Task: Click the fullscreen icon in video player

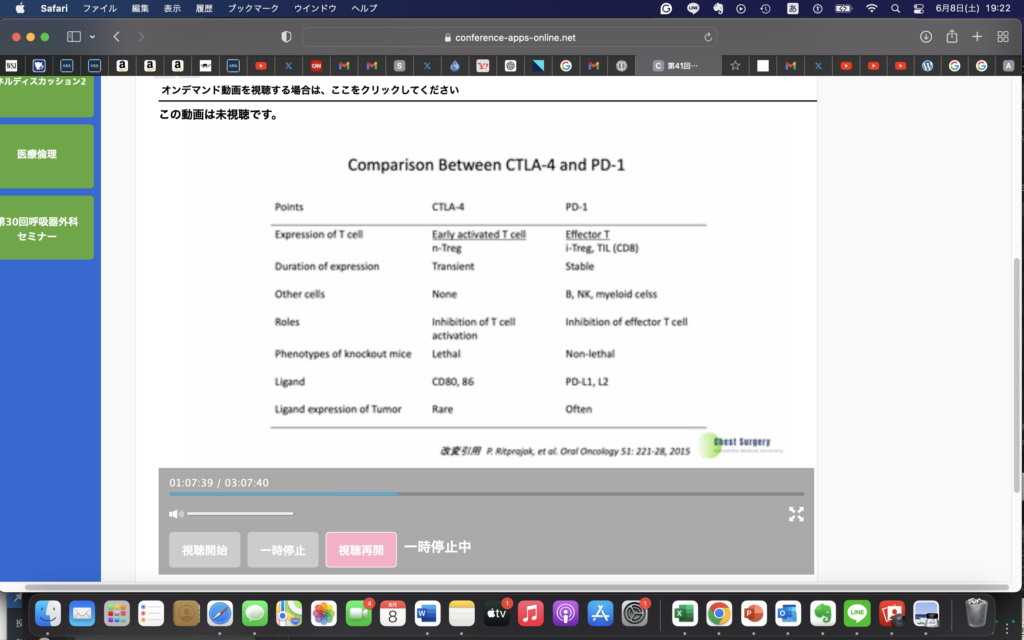Action: (796, 514)
